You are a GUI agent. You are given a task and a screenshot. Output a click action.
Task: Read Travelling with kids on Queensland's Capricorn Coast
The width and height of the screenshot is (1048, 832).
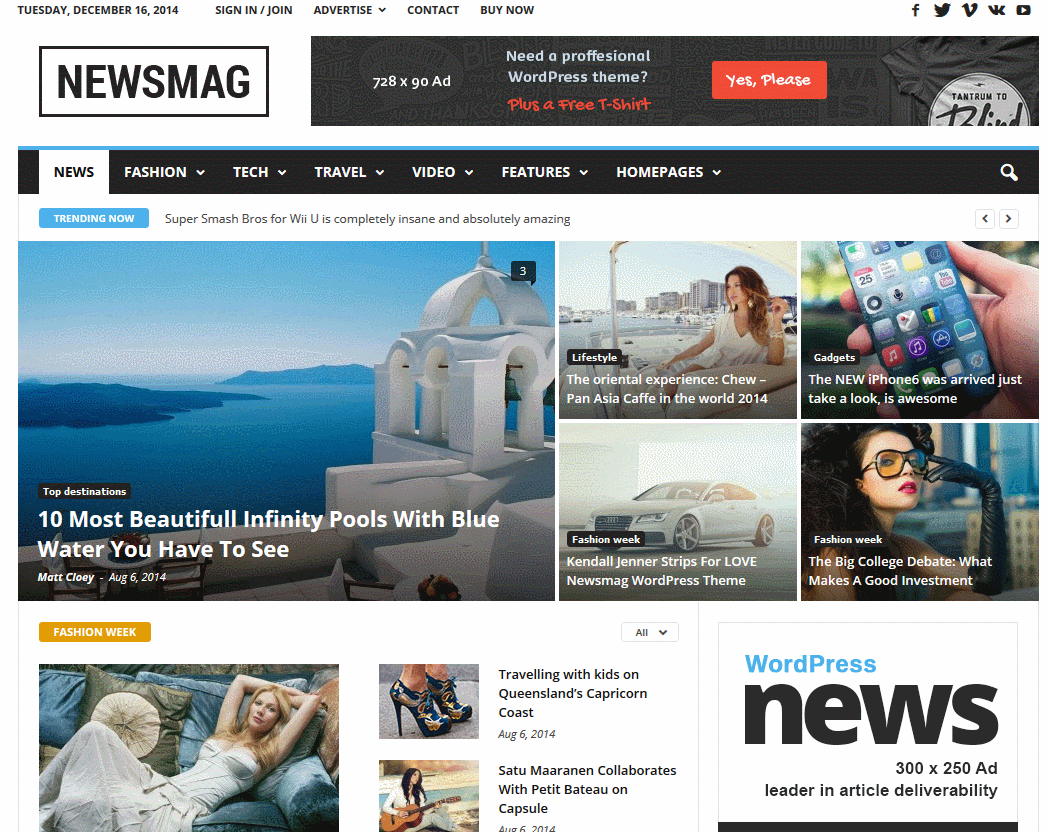[573, 694]
